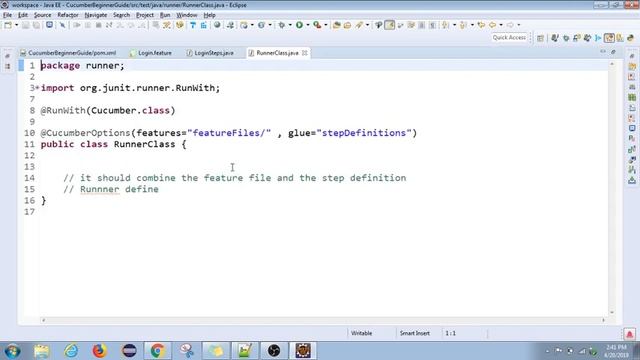The image size is (640, 360).
Task: Click the Search flashlight toolbar icon
Action: pos(359,25)
